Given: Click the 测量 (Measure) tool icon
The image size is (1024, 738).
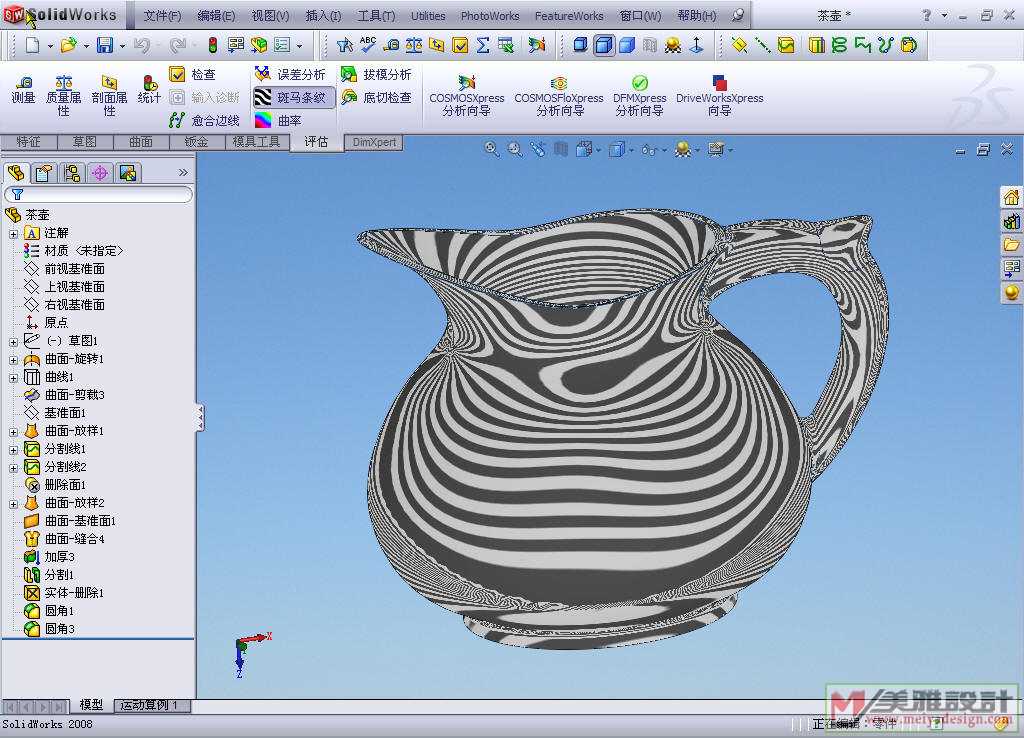Looking at the screenshot, I should pos(23,83).
